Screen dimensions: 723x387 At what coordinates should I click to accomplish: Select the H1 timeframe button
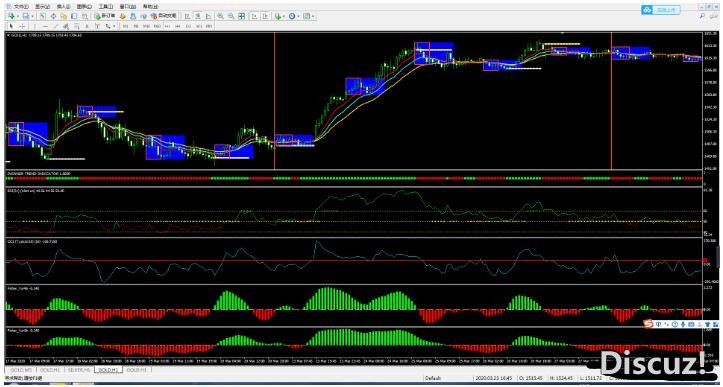click(x=167, y=26)
